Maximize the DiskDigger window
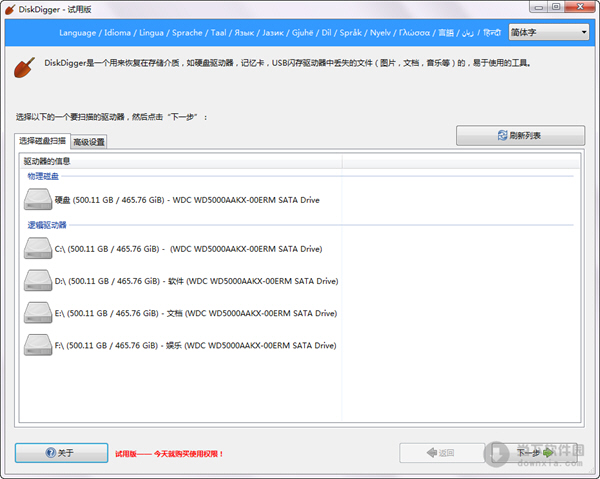 coord(556,7)
